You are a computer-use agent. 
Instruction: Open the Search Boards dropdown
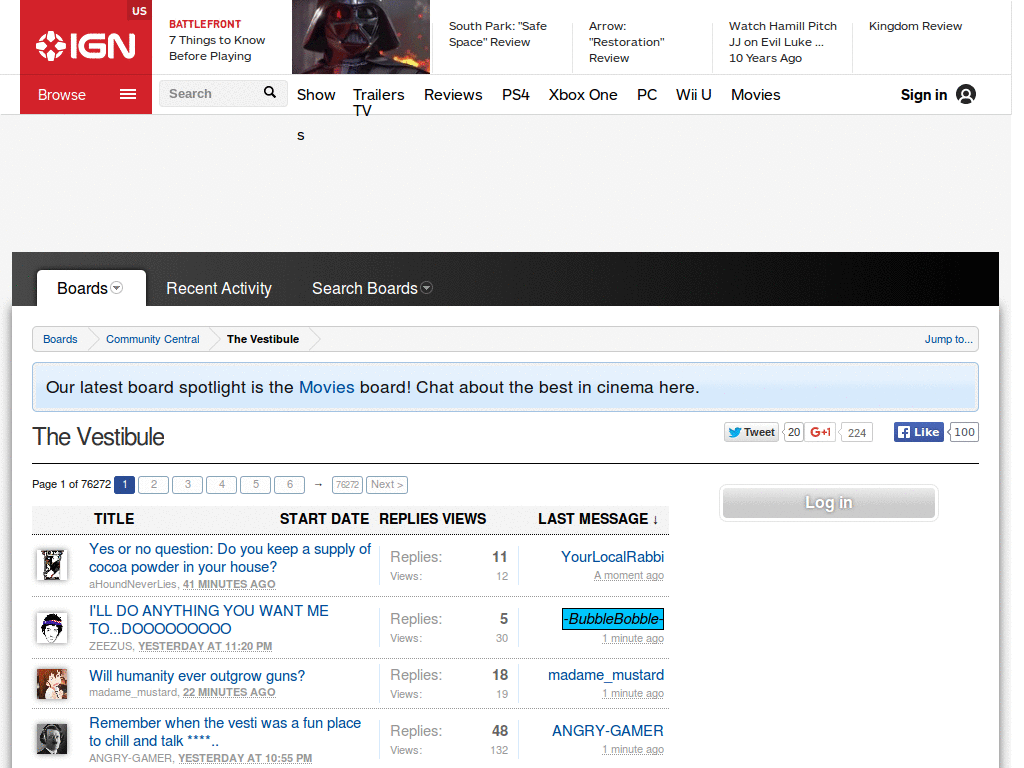(427, 288)
